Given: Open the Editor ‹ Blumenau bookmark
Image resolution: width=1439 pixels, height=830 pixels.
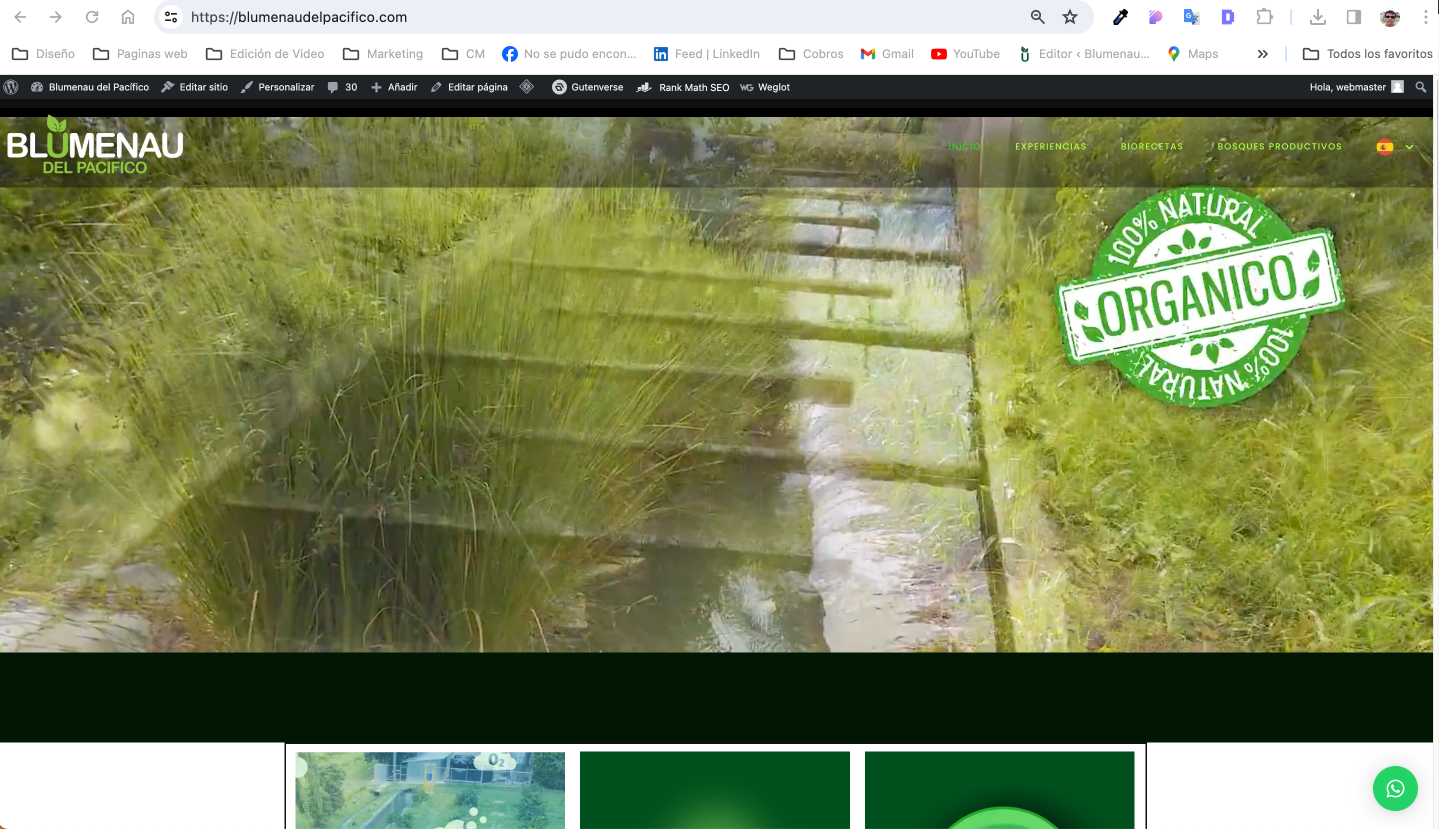Looking at the screenshot, I should tap(1083, 54).
